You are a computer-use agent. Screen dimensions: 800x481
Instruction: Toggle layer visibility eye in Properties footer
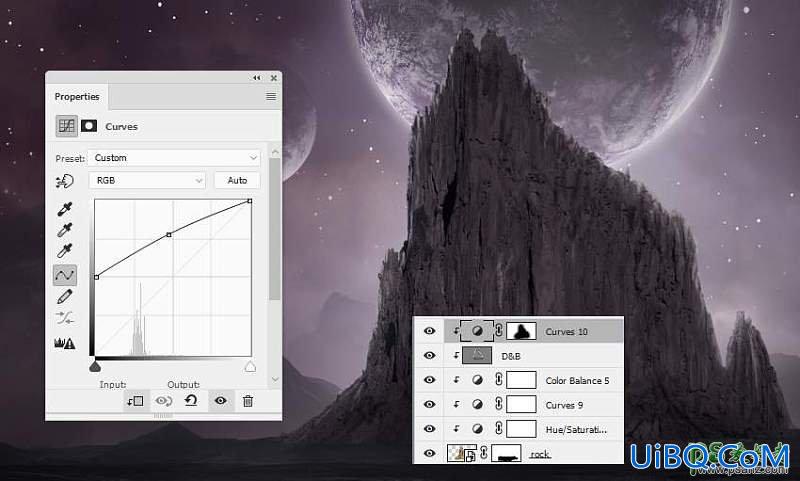[220, 401]
